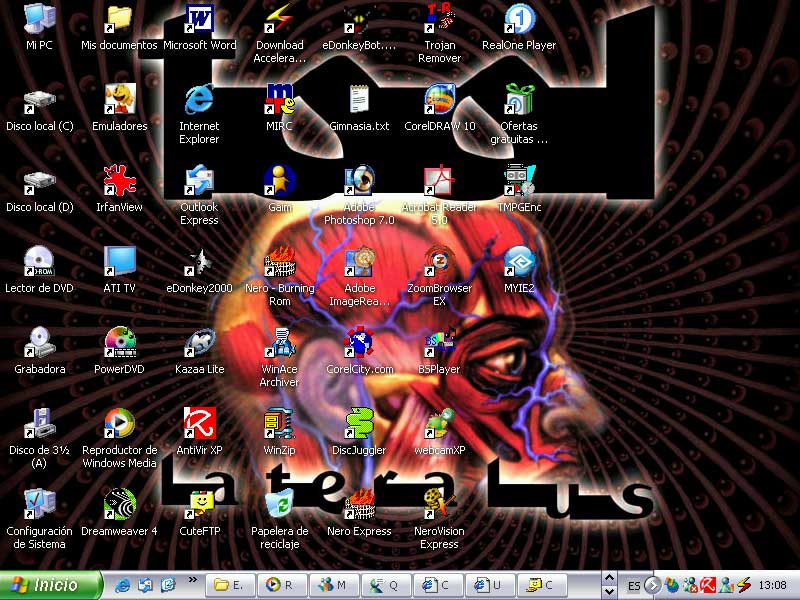Open Outlook Express shortcut
This screenshot has height=600, width=800.
tap(199, 181)
